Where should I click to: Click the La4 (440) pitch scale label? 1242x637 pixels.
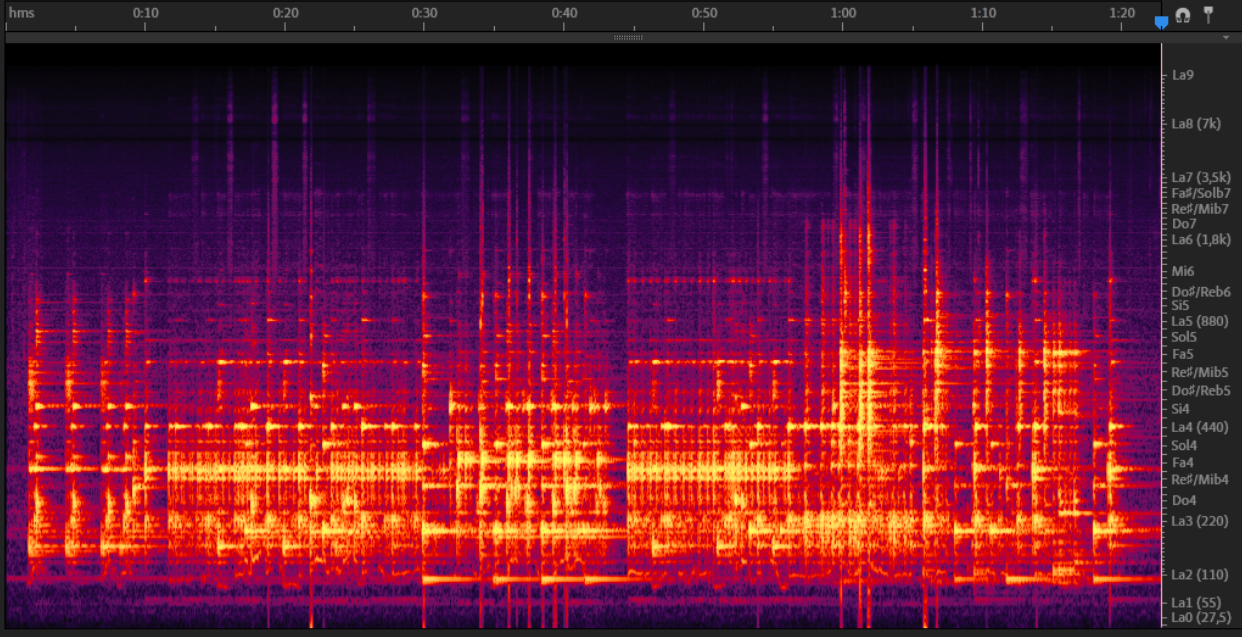(1199, 428)
